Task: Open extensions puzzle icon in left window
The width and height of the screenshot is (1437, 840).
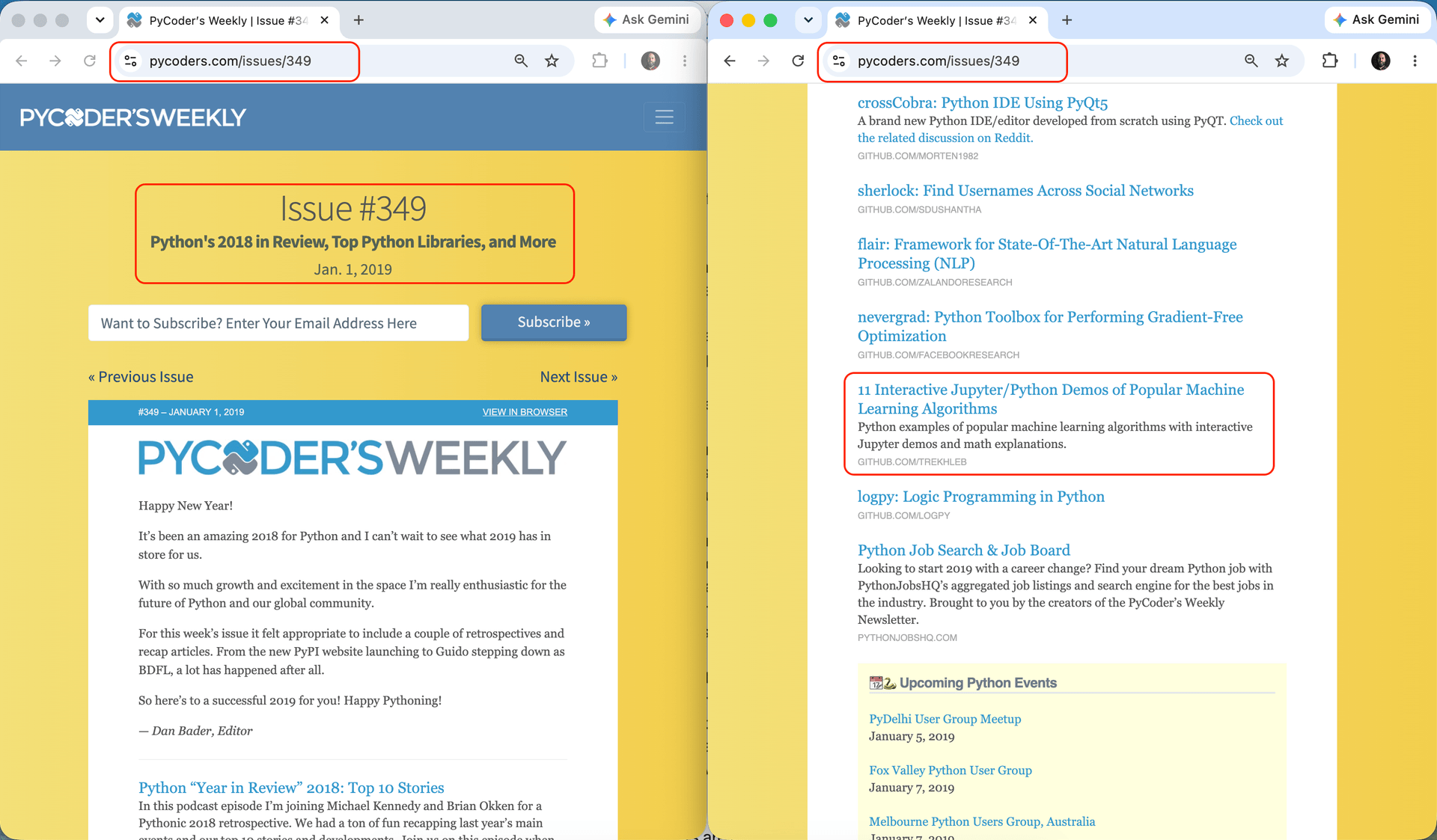Action: pos(599,61)
